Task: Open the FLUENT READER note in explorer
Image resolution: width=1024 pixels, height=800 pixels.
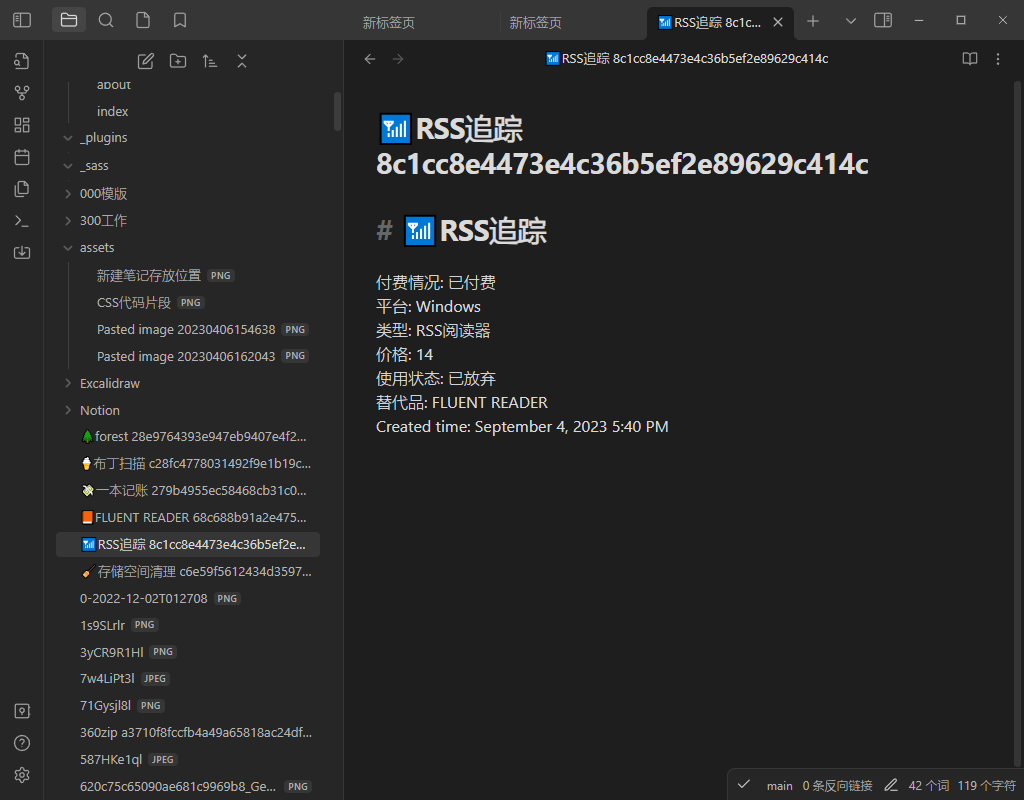Action: pos(200,517)
